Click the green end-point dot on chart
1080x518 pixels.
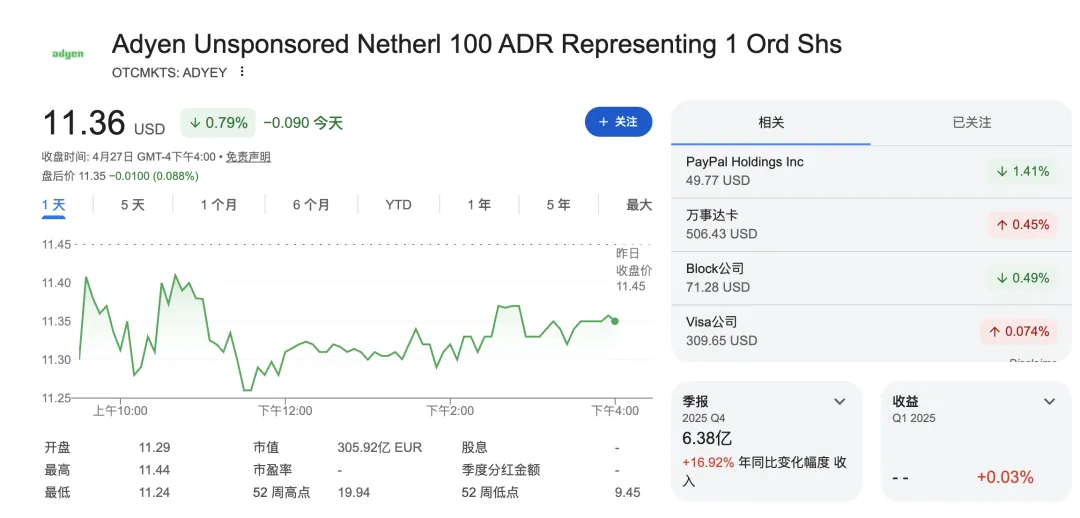click(x=614, y=321)
